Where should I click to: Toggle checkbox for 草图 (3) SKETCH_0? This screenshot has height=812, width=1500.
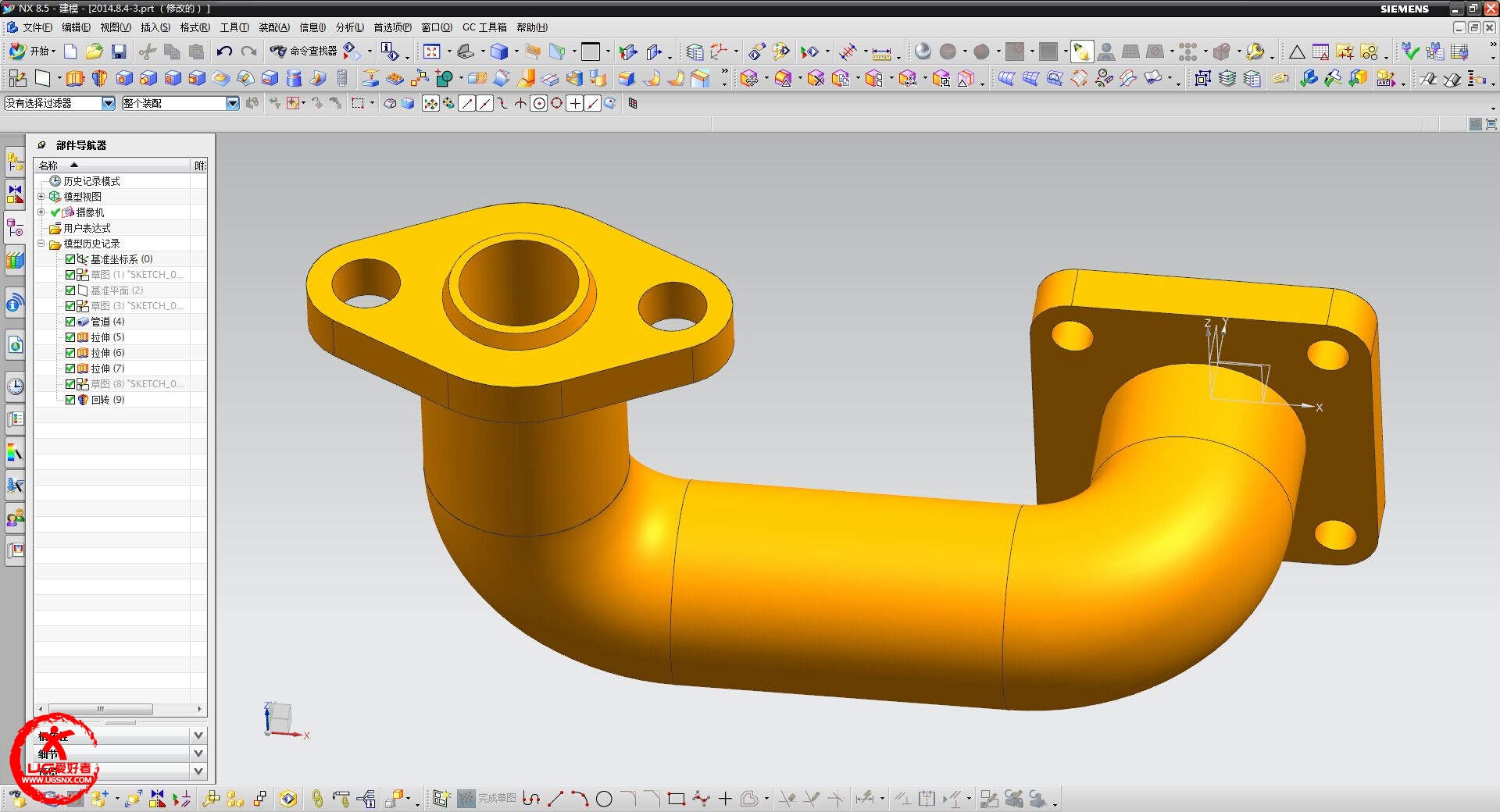click(x=70, y=306)
